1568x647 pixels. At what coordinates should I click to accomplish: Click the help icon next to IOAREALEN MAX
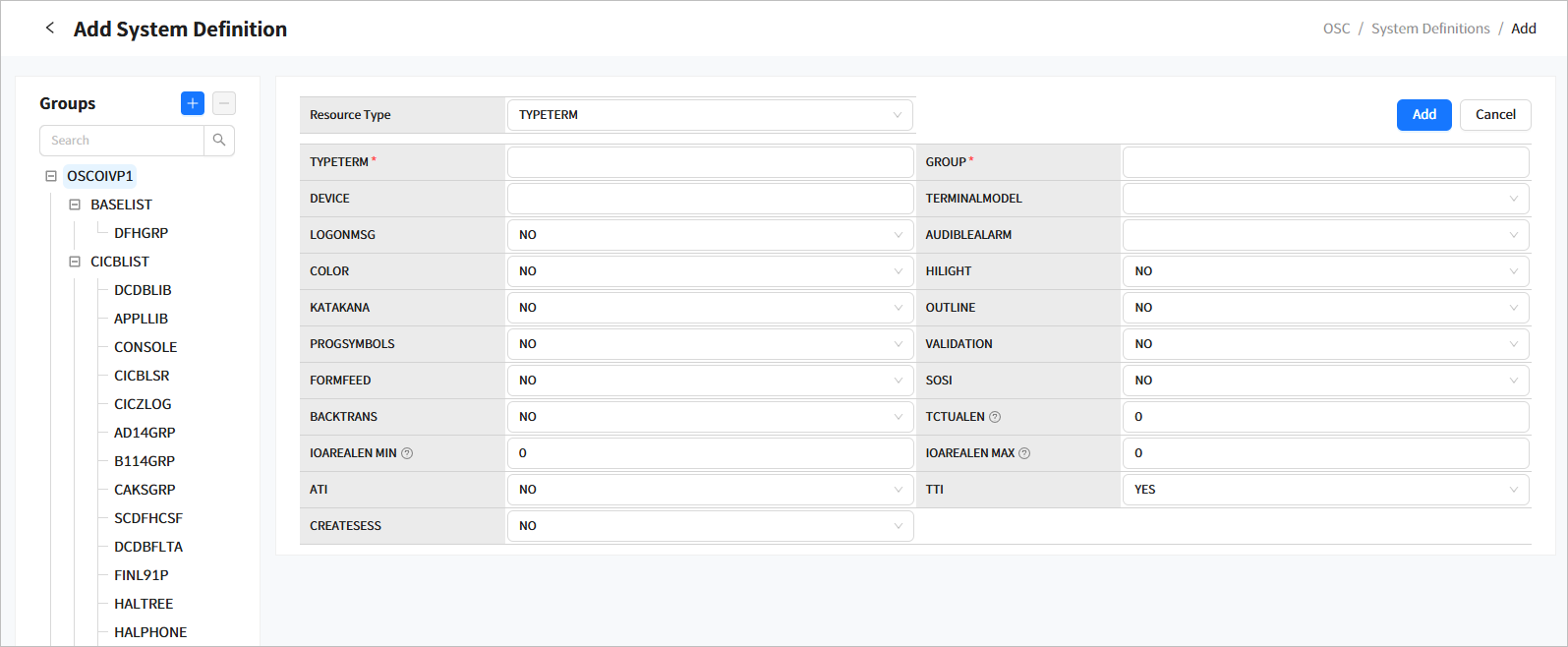[1024, 453]
